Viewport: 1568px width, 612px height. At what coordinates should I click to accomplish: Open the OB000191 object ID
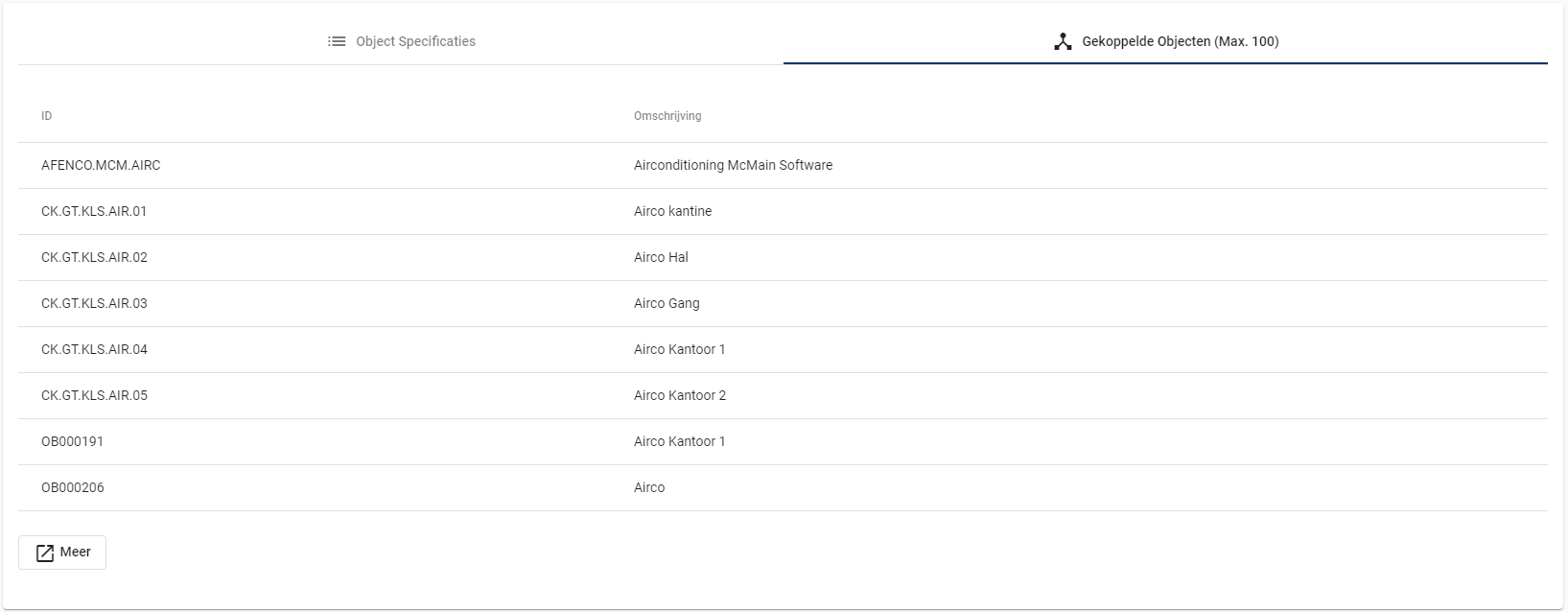point(72,441)
